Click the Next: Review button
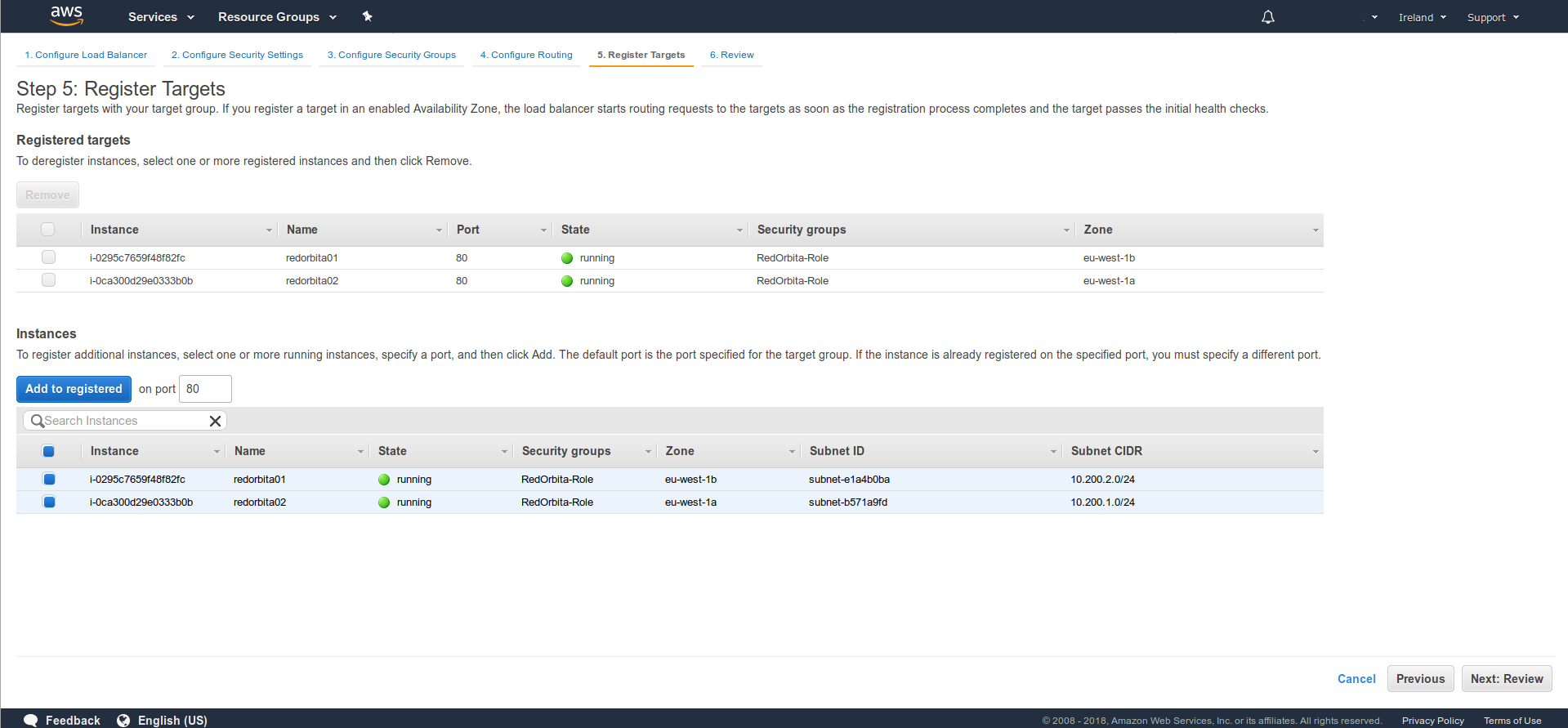1568x728 pixels. click(1506, 679)
